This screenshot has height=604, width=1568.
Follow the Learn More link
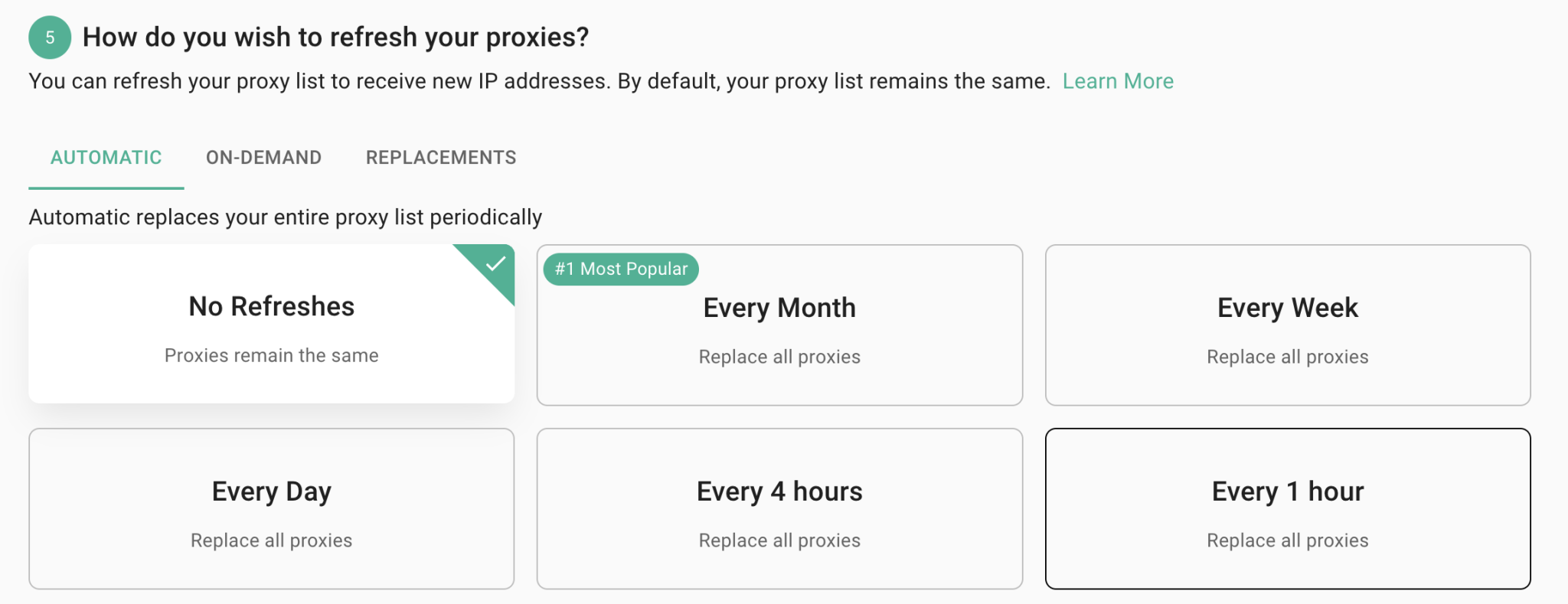tap(1117, 81)
